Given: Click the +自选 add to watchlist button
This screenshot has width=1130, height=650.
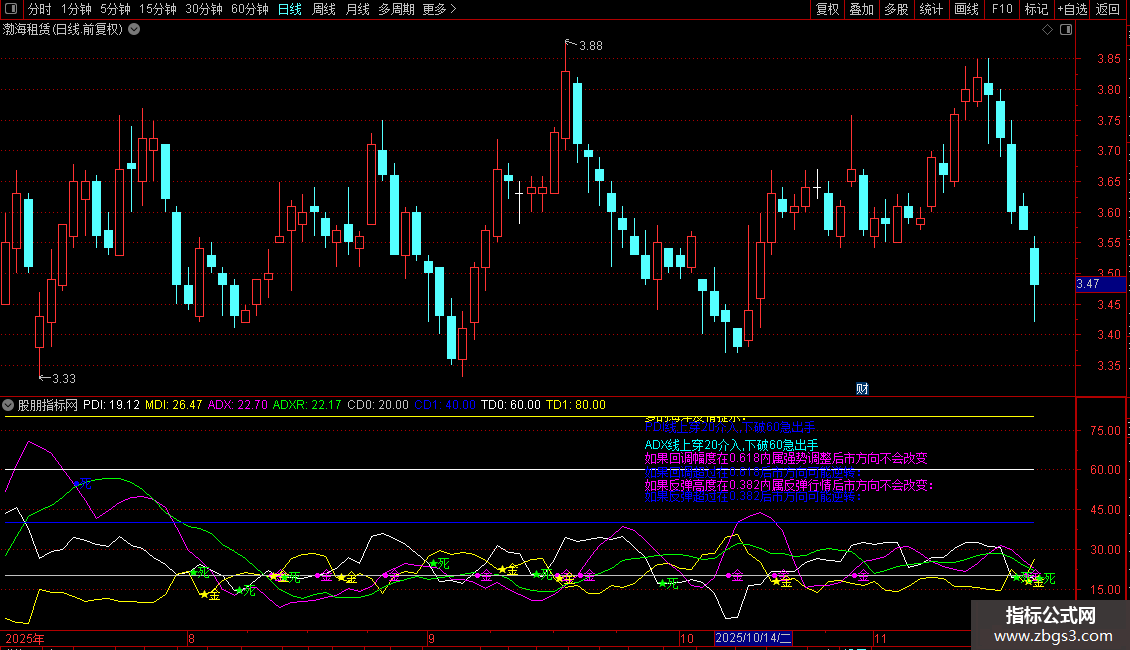Looking at the screenshot, I should pyautogui.click(x=1072, y=10).
